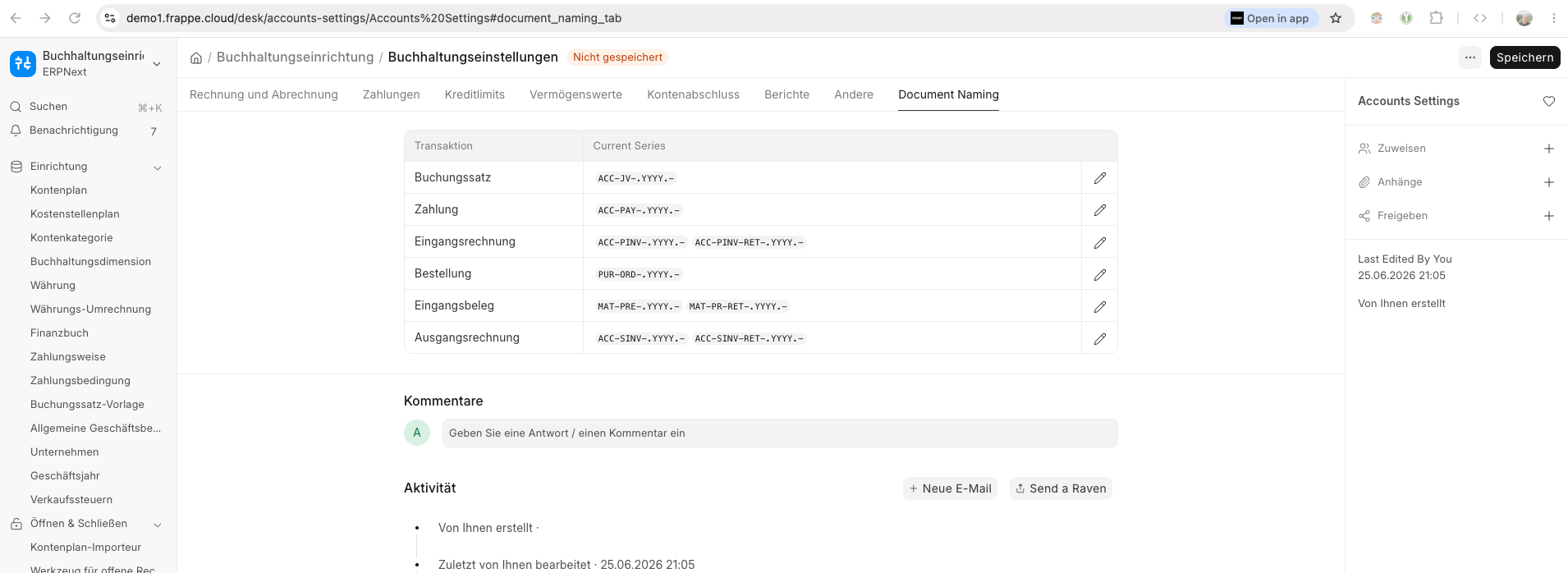Collapse the Öffnen & Schließen section
The image size is (1568, 573).
(158, 525)
